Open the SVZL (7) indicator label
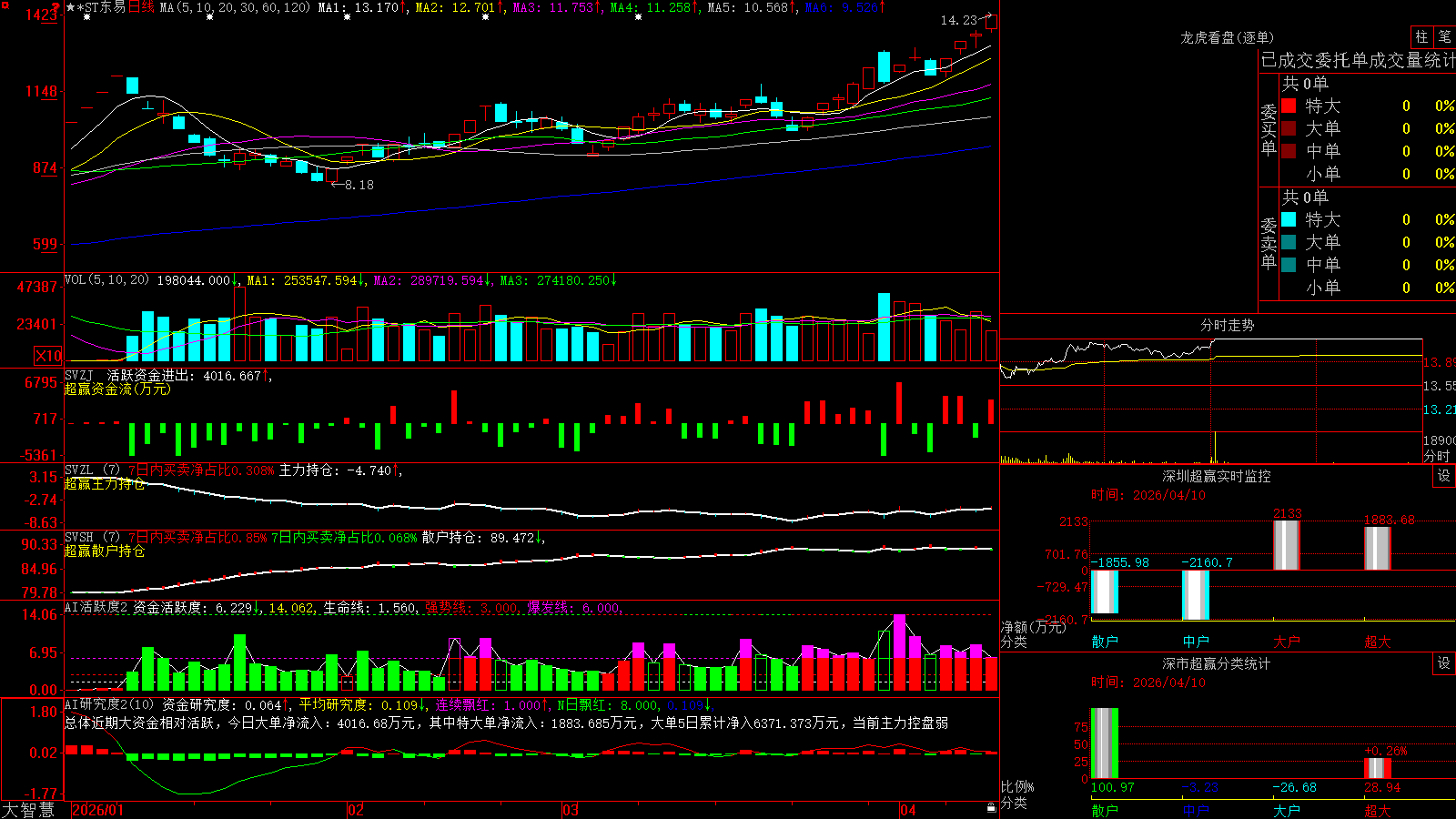The image size is (1456, 819). [x=92, y=470]
